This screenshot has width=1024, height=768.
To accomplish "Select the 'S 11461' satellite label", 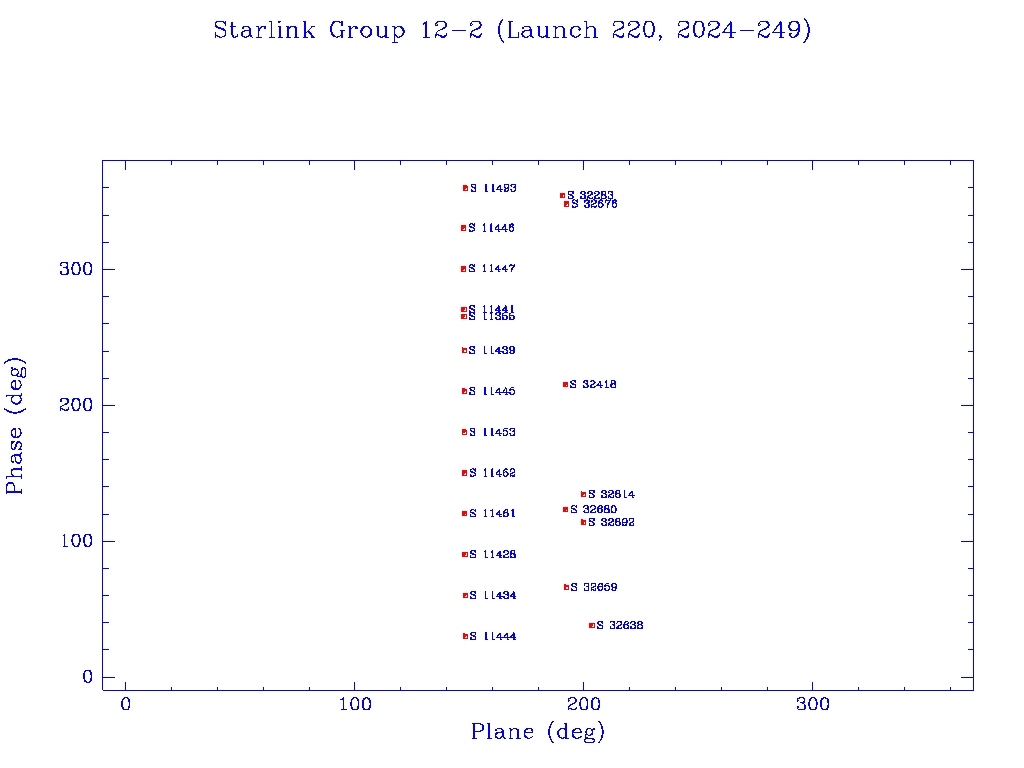I will pos(492,513).
